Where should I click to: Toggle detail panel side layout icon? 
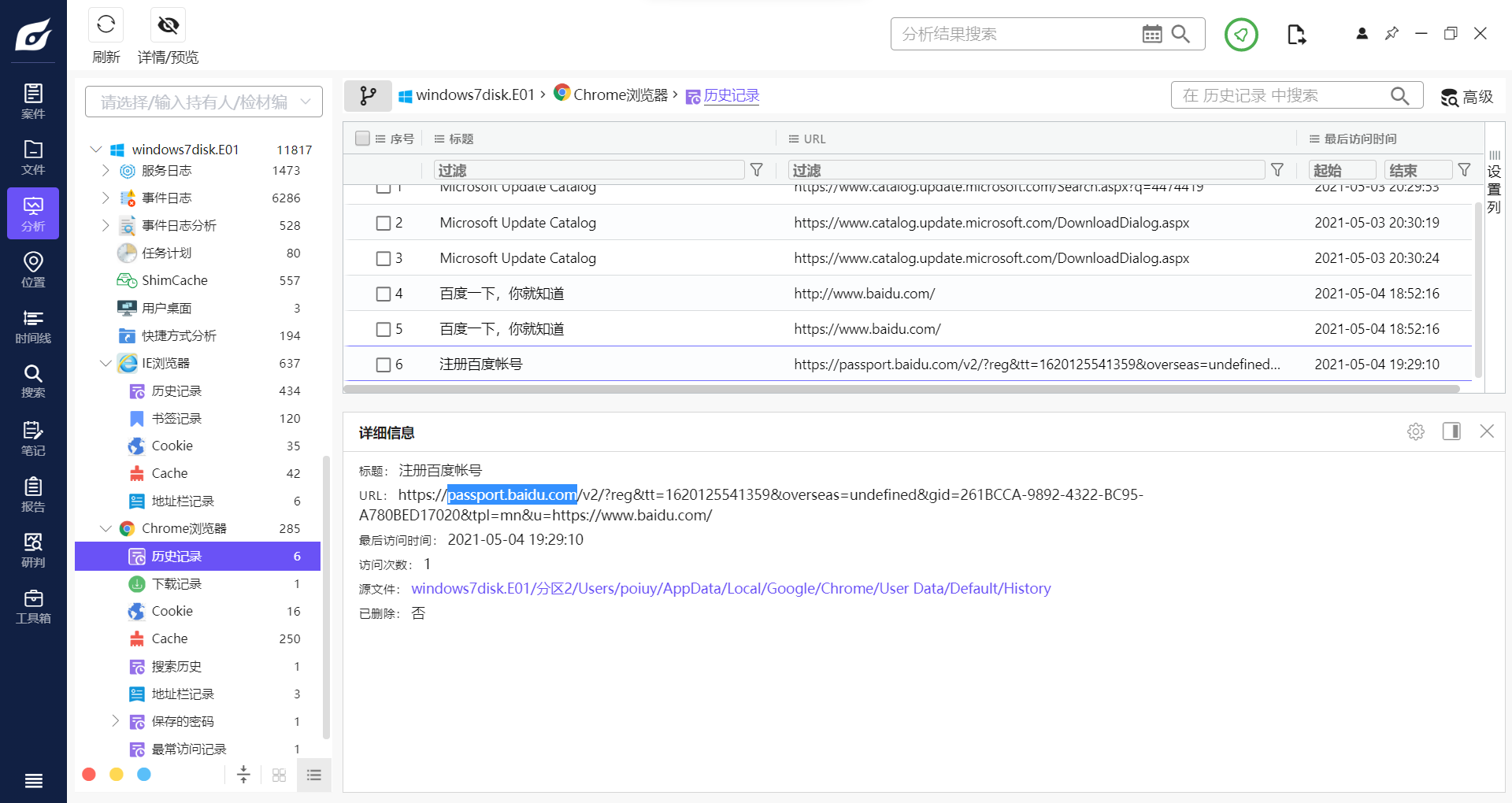pyautogui.click(x=1451, y=431)
